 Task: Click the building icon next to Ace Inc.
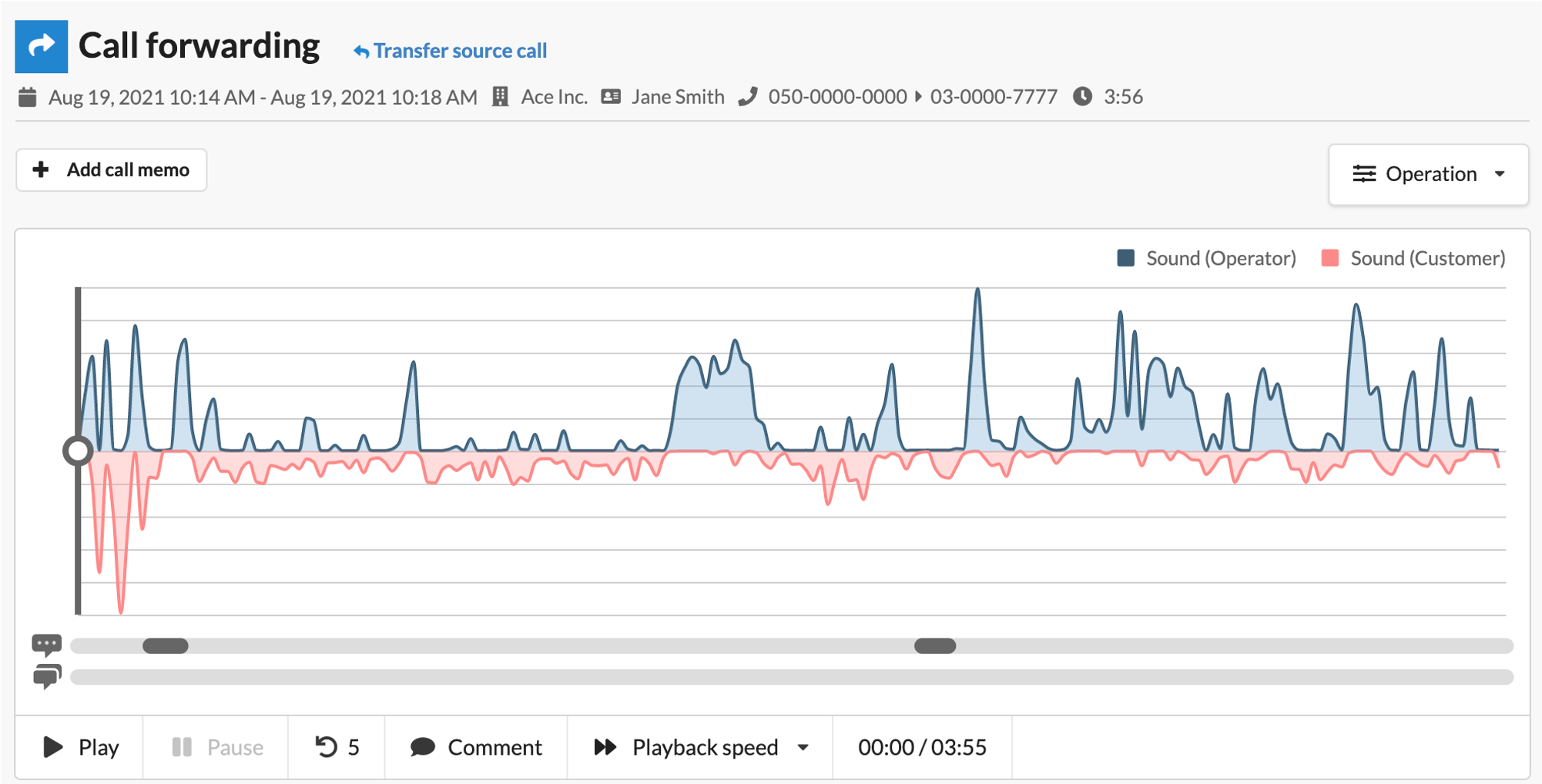501,96
